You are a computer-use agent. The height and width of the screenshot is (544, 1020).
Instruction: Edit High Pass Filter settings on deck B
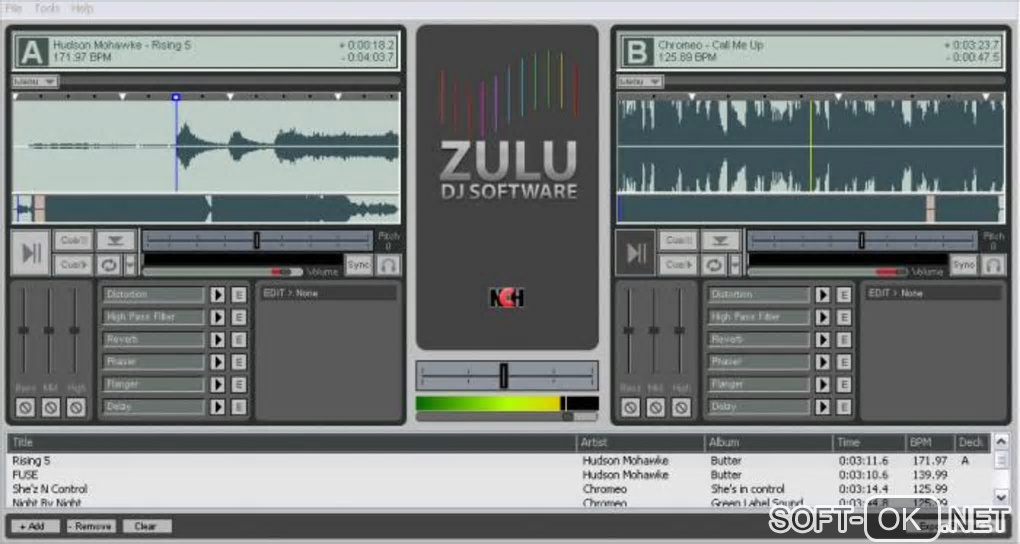[x=844, y=317]
